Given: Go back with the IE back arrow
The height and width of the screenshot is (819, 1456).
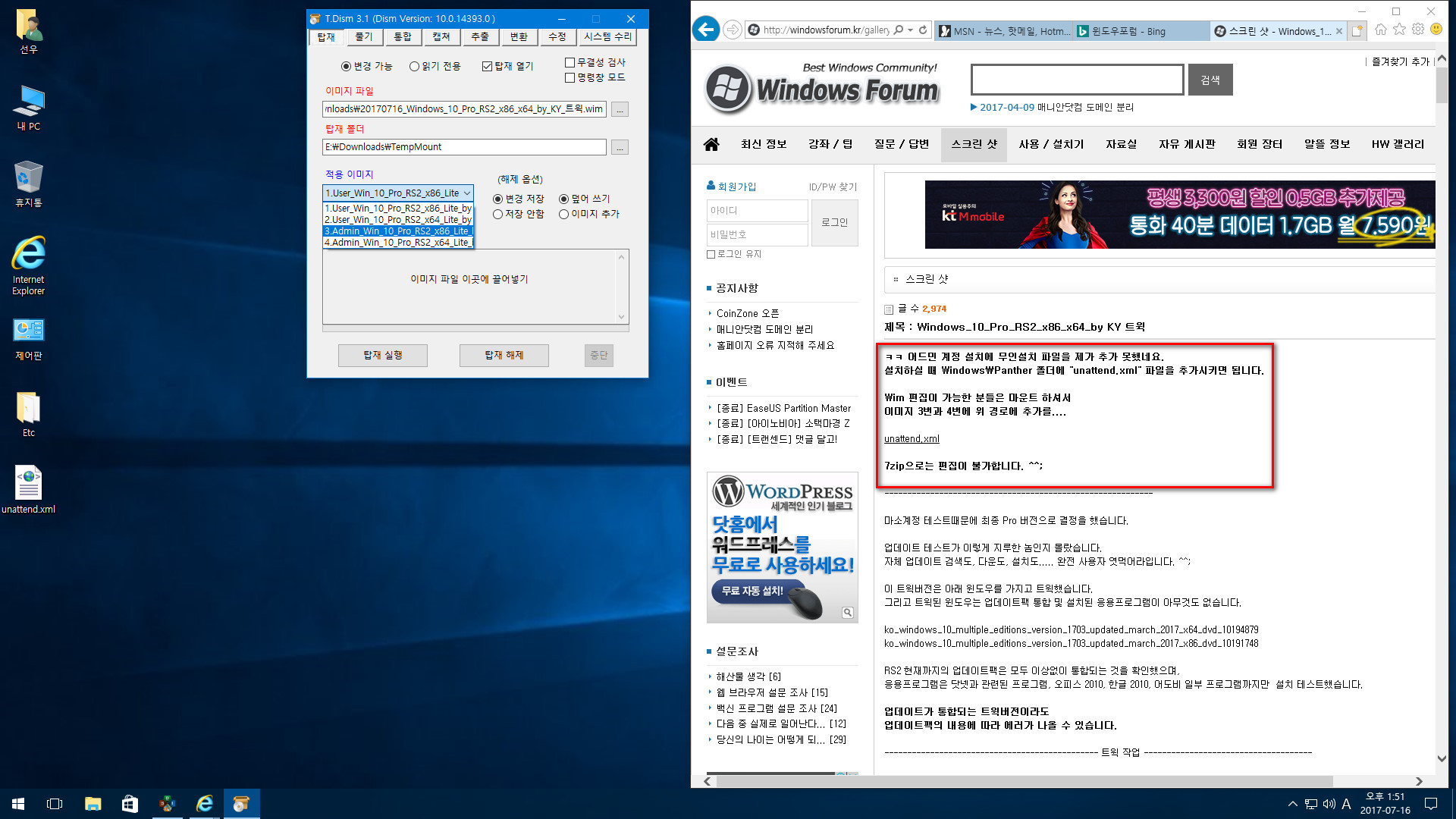Looking at the screenshot, I should click(x=706, y=30).
